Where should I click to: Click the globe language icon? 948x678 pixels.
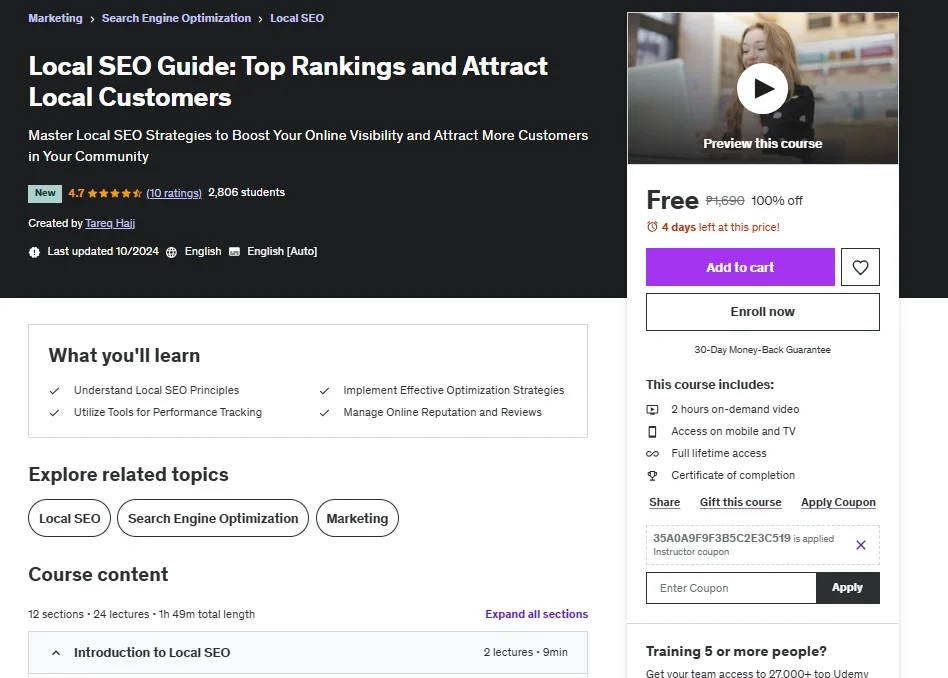(x=171, y=252)
